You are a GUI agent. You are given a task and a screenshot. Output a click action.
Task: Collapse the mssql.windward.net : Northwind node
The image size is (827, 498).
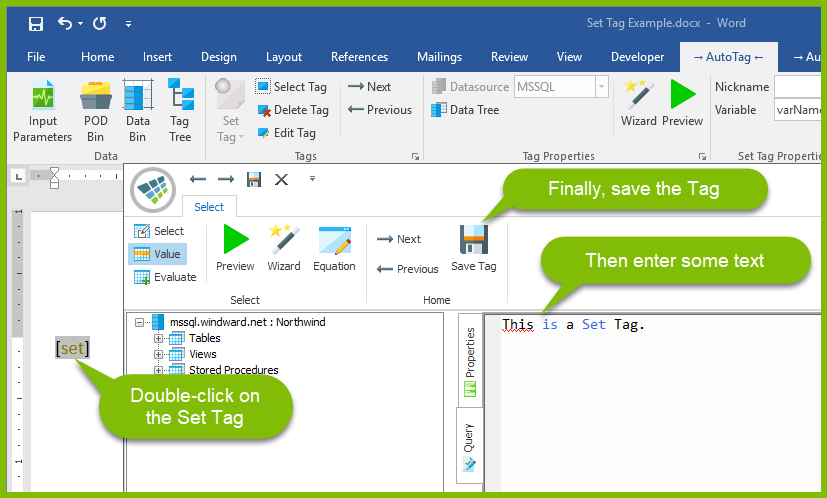[x=139, y=322]
